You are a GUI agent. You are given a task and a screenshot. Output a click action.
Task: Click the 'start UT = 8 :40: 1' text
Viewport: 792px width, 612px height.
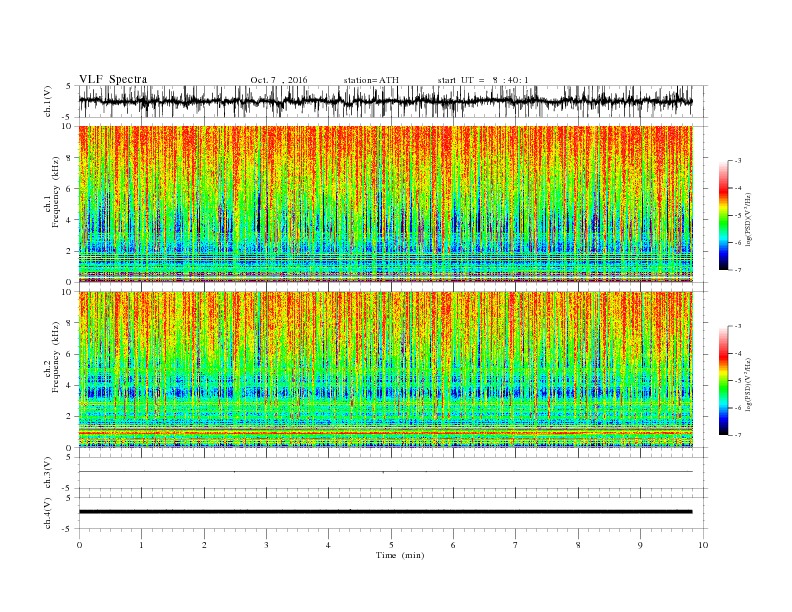[x=483, y=80]
